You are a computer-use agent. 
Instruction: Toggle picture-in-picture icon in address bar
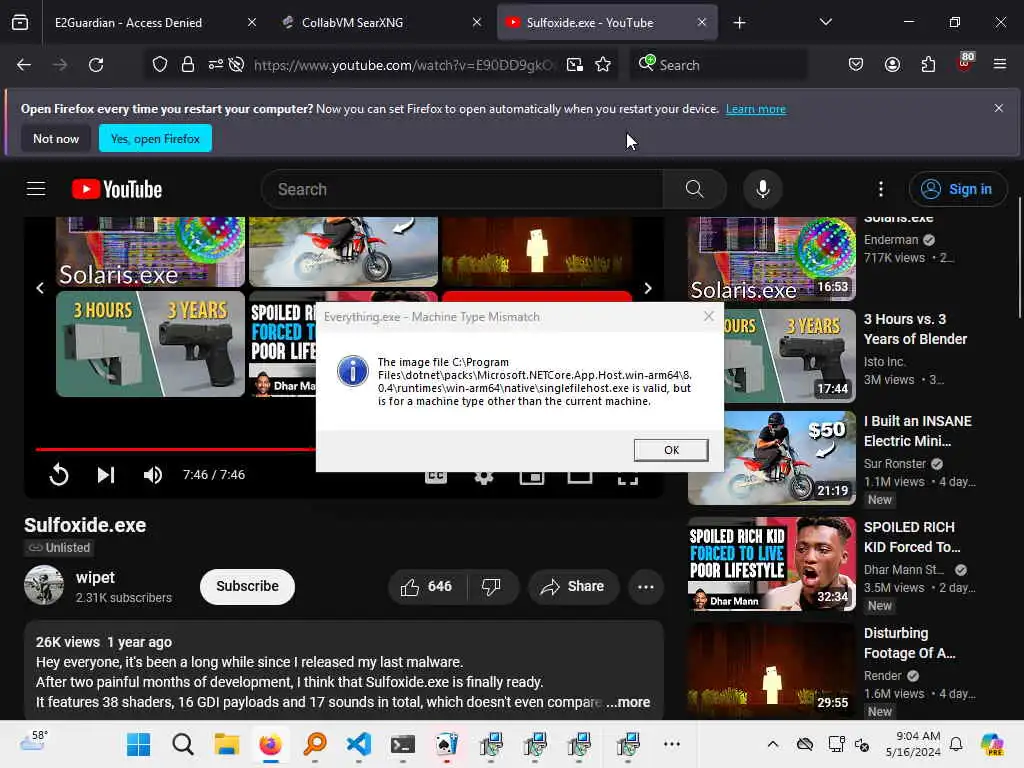pos(575,65)
